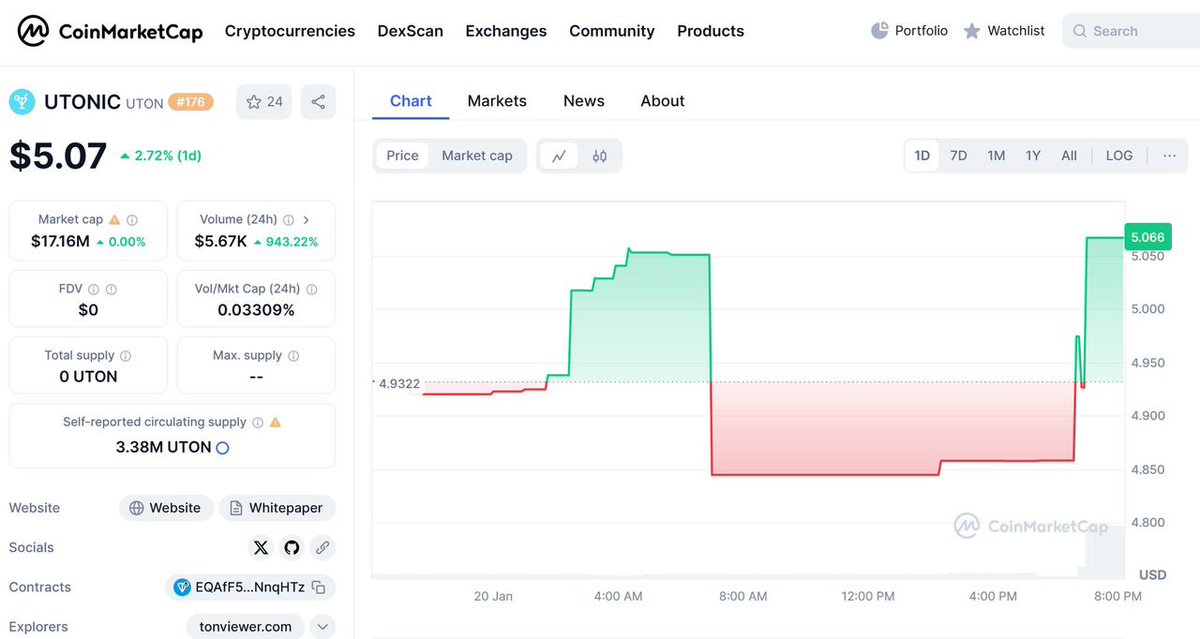Open tonviewer.com explorer link
1200x639 pixels.
click(246, 627)
